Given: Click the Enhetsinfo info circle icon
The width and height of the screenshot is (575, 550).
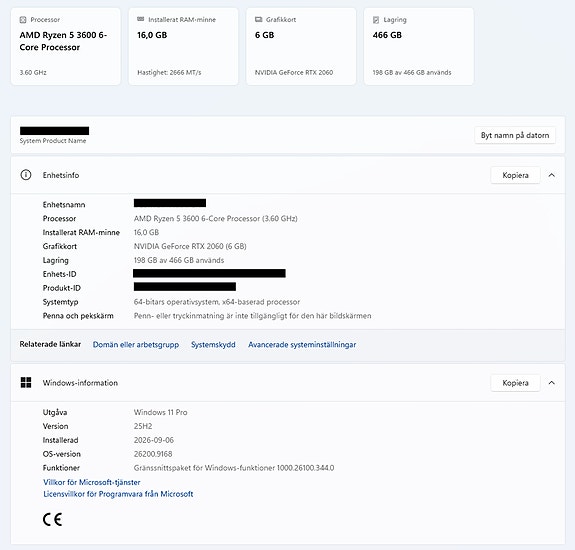Looking at the screenshot, I should pyautogui.click(x=26, y=175).
